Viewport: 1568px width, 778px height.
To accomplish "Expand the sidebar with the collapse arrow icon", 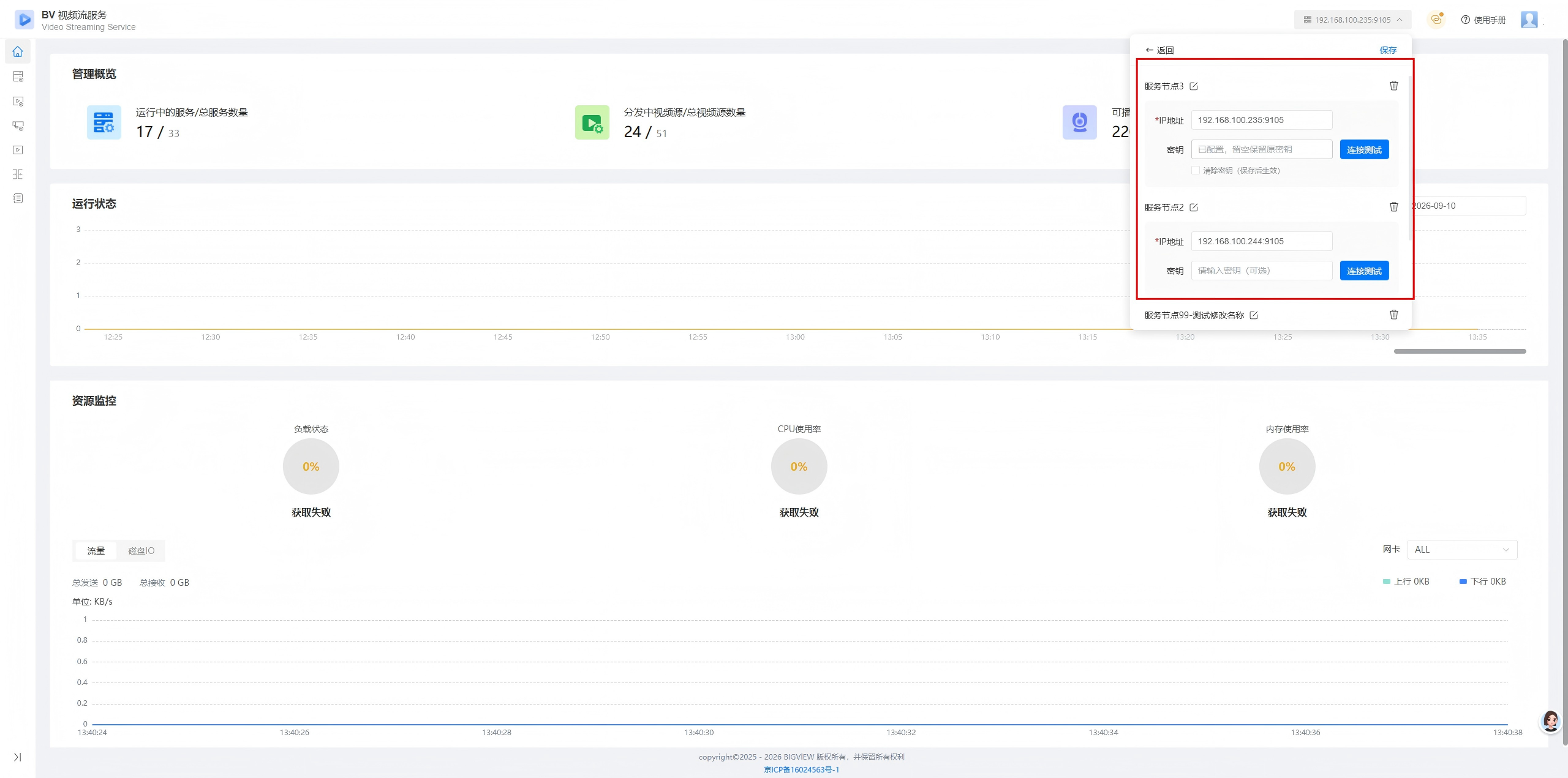I will (x=18, y=757).
